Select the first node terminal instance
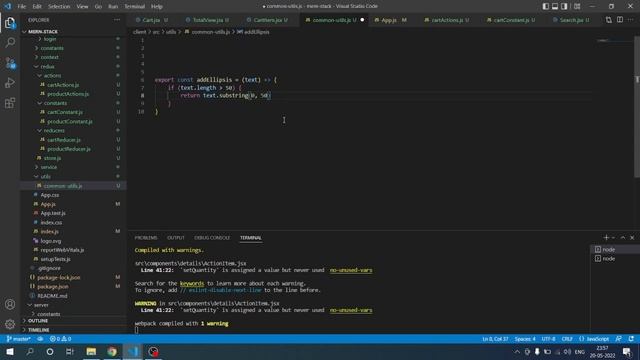This screenshot has width=640, height=360. 614,249
